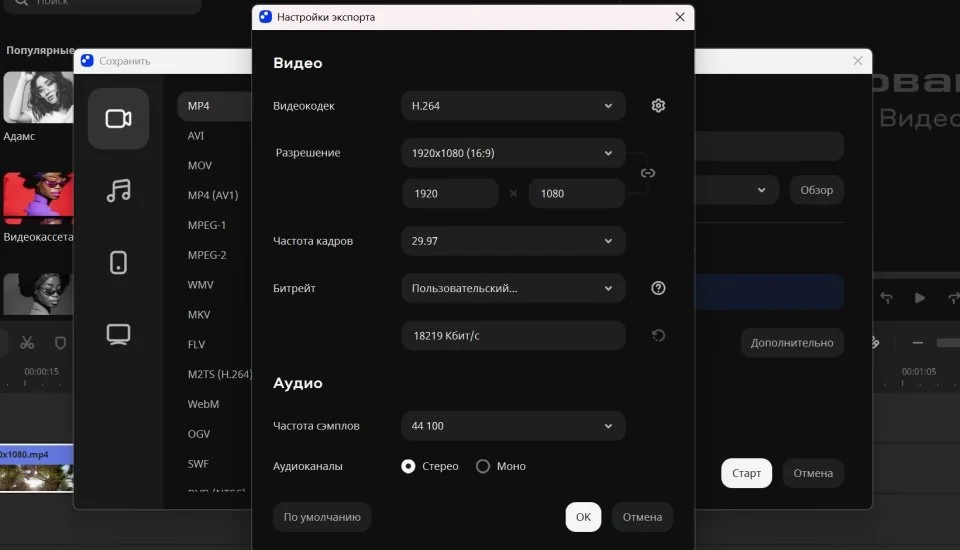Click Отмена in the Сохранить window
The height and width of the screenshot is (550, 960).
coord(813,473)
